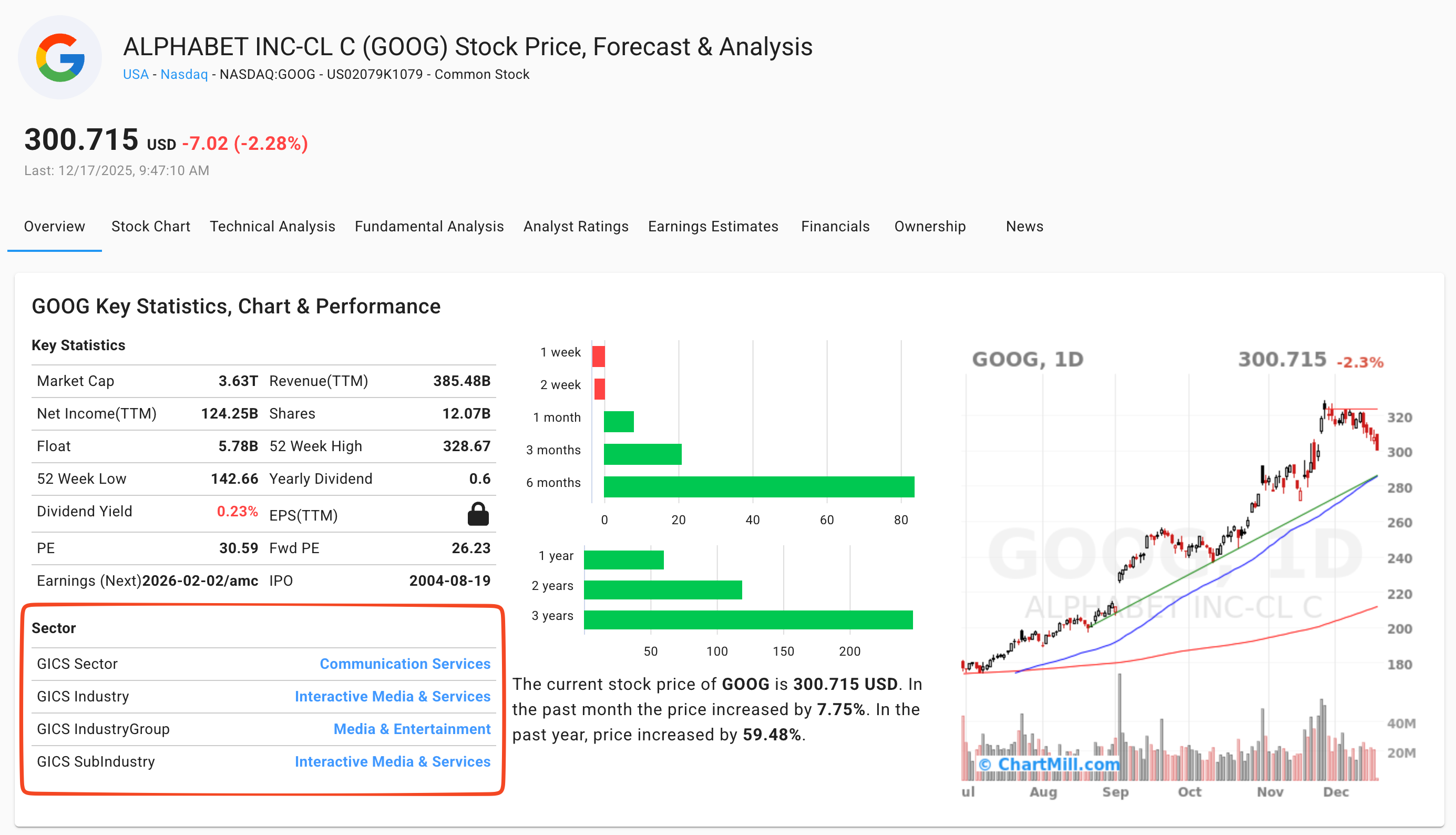Viewport: 1456px width, 835px height.
Task: View the News tab
Action: (x=1024, y=227)
